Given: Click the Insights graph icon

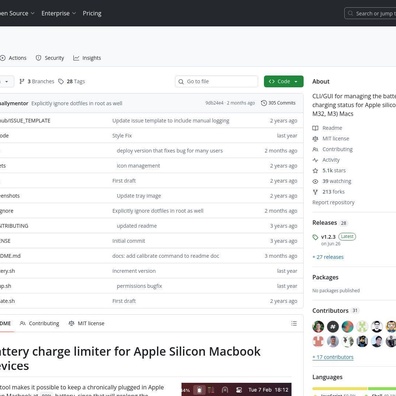Looking at the screenshot, I should (x=76, y=58).
